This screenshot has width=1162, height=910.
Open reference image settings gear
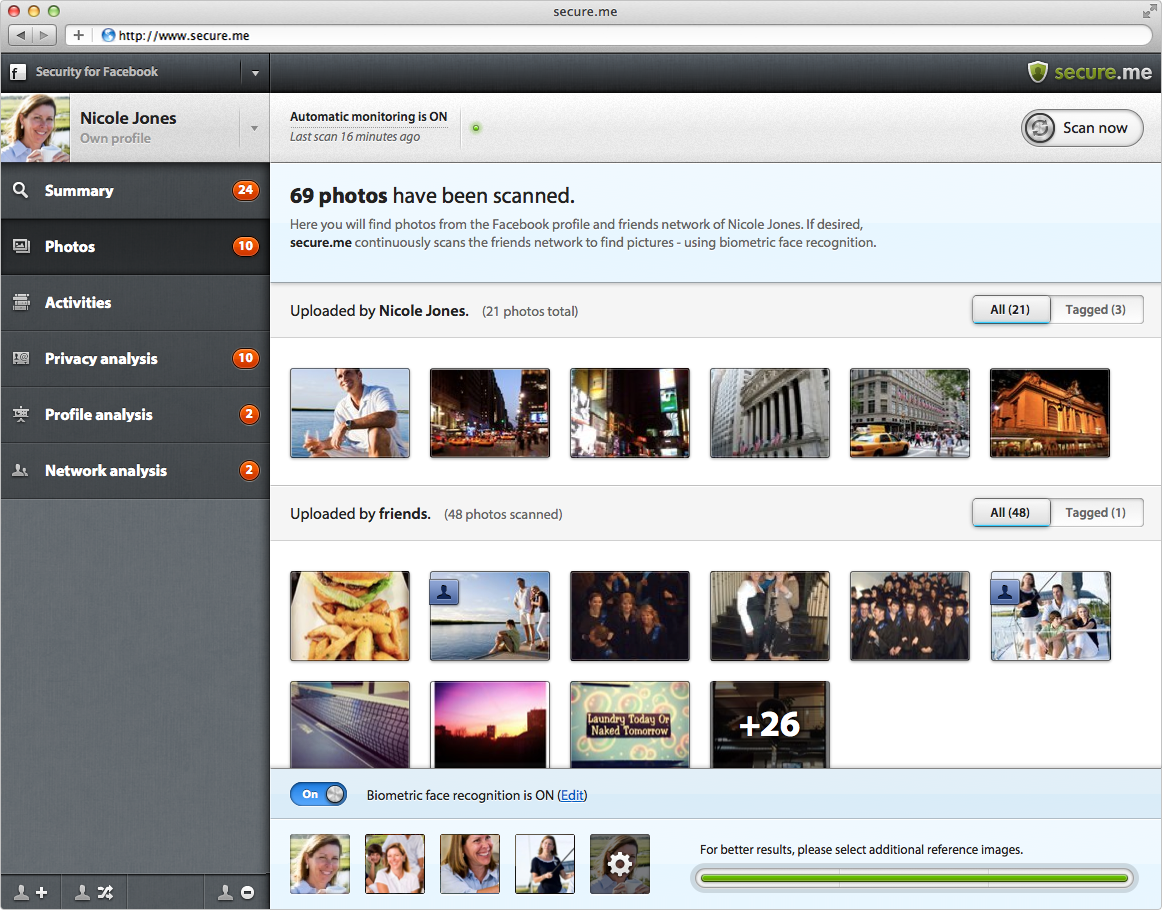(x=620, y=864)
